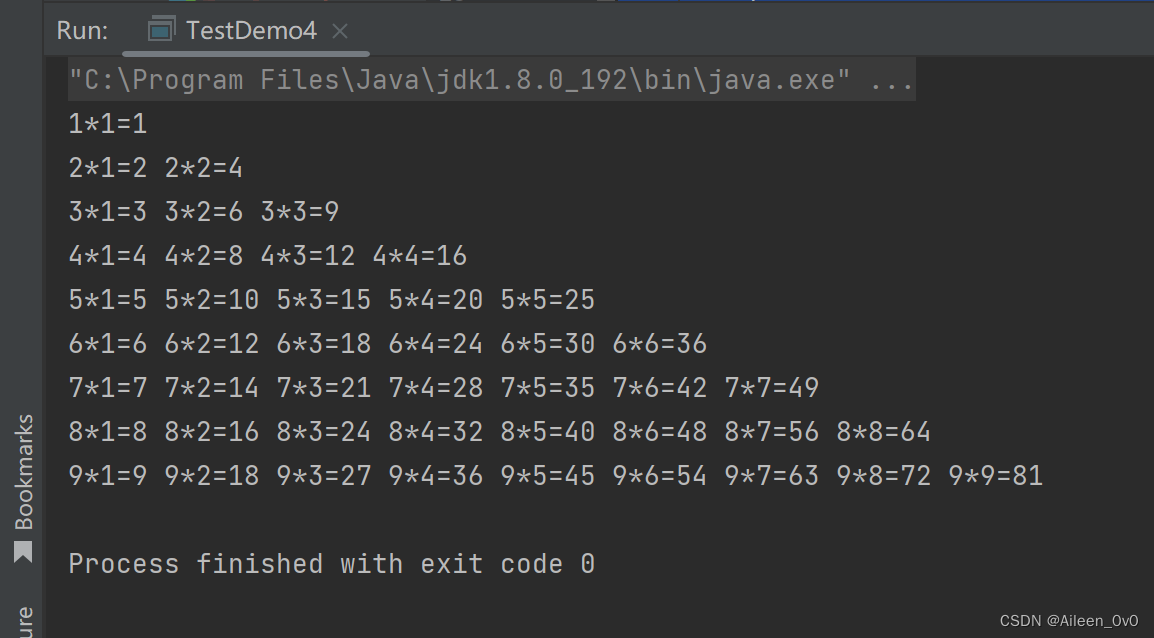Screen dimensions: 1154x638
Task: Close the TestDemo4 run tab
Action: (339, 31)
